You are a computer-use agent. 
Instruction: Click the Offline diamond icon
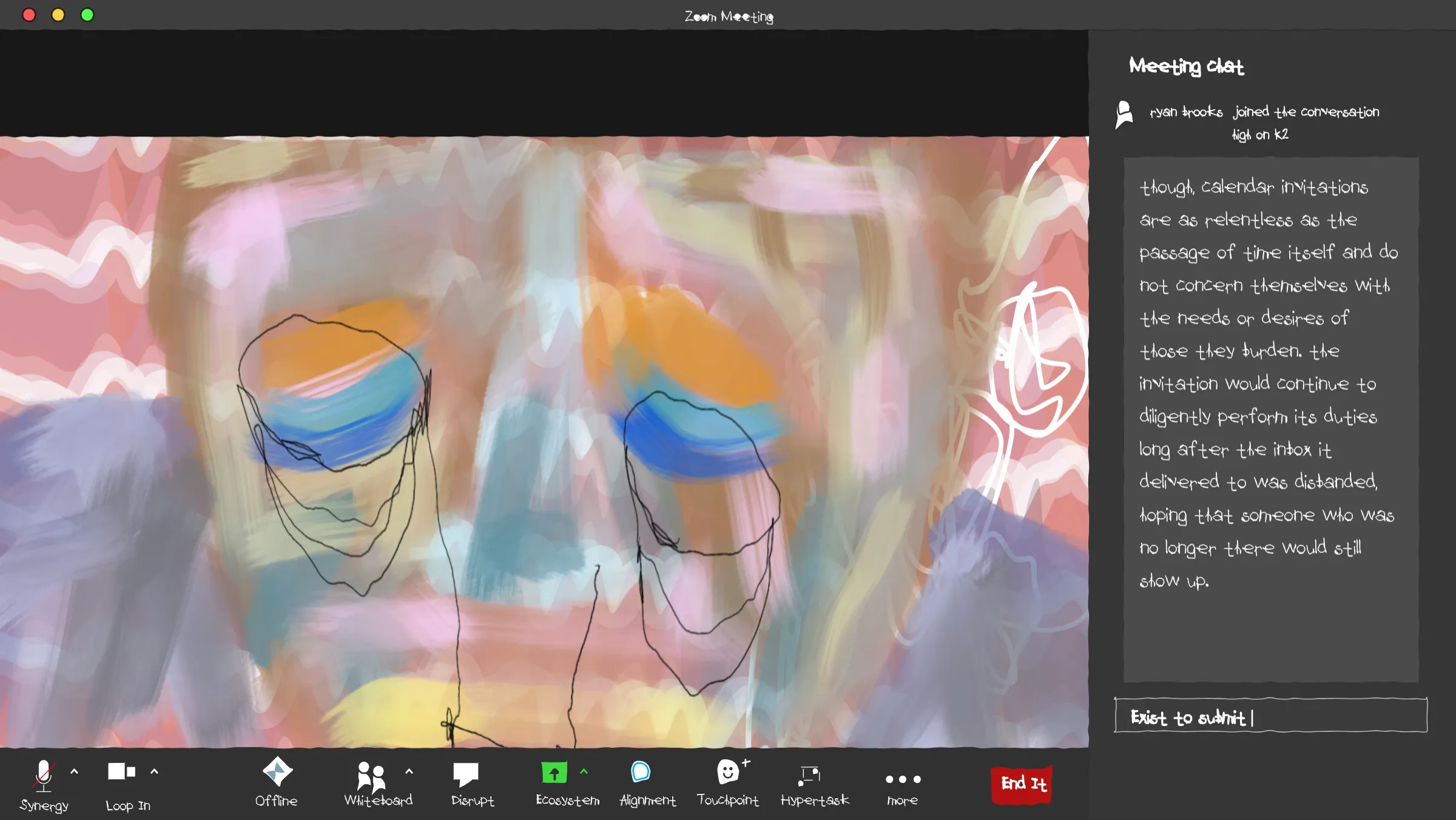277,771
